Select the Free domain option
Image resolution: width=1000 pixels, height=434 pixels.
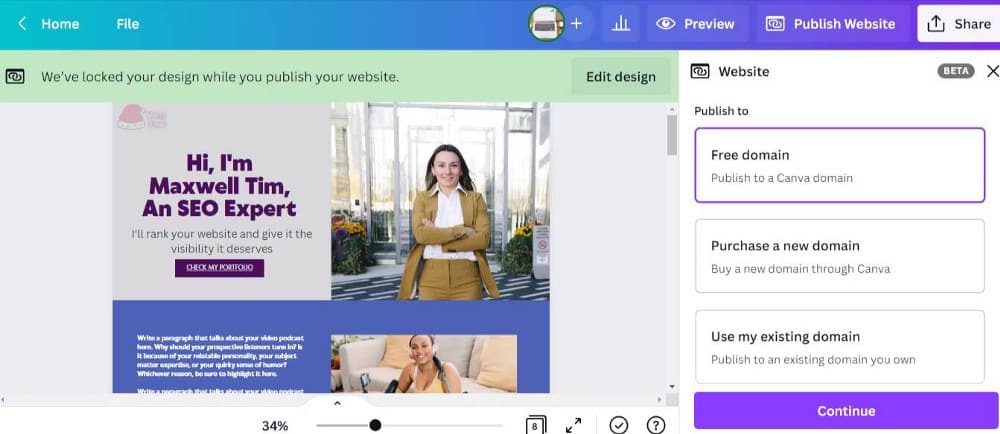[x=839, y=165]
